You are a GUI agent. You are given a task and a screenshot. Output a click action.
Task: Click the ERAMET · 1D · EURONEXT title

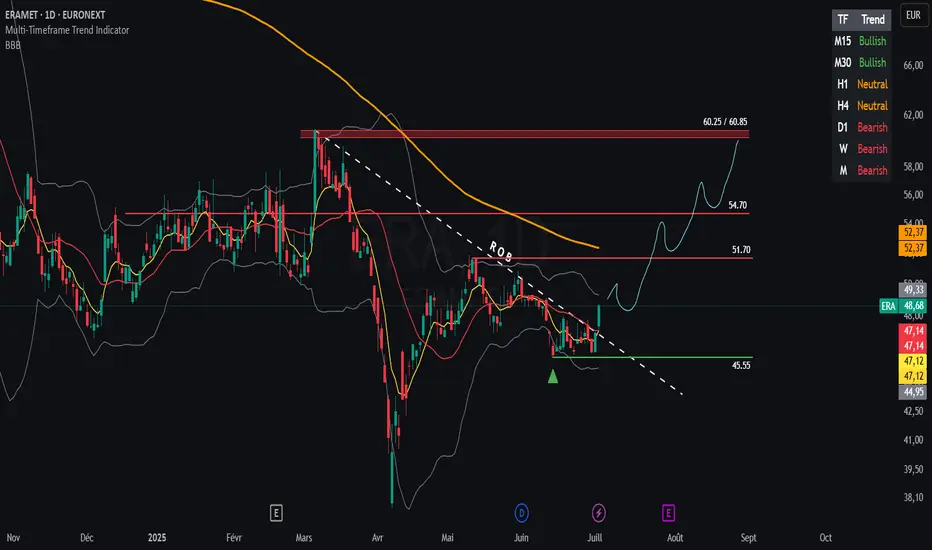coord(55,15)
